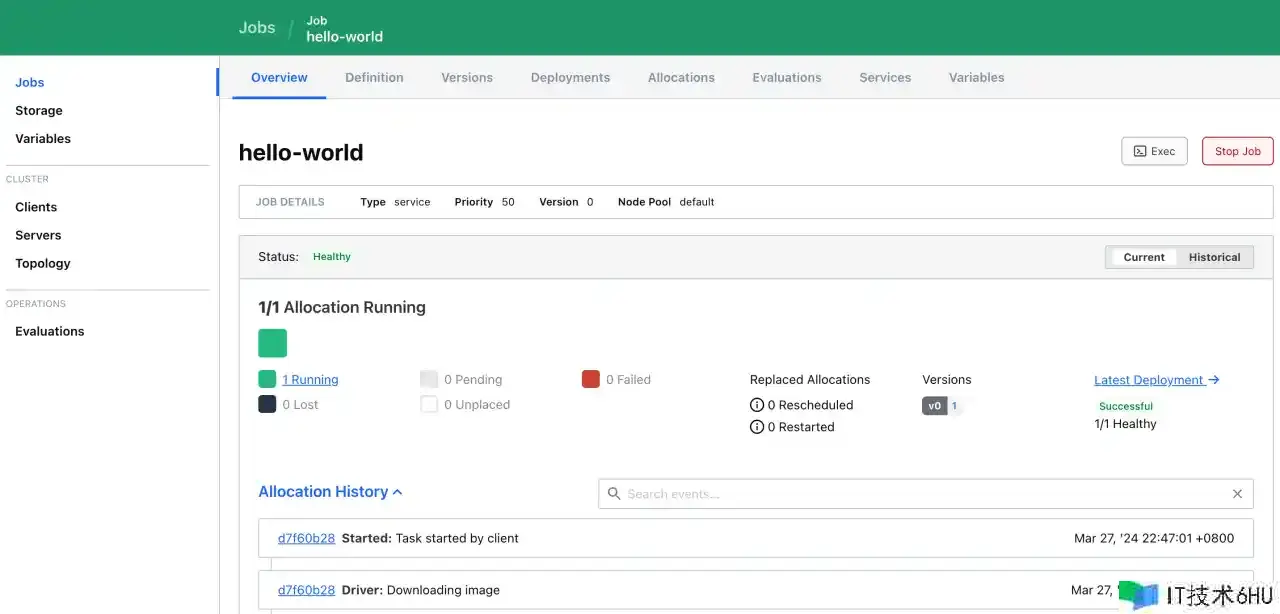Open Storage from the sidebar
Screen dimensions: 1280x614
(x=39, y=111)
